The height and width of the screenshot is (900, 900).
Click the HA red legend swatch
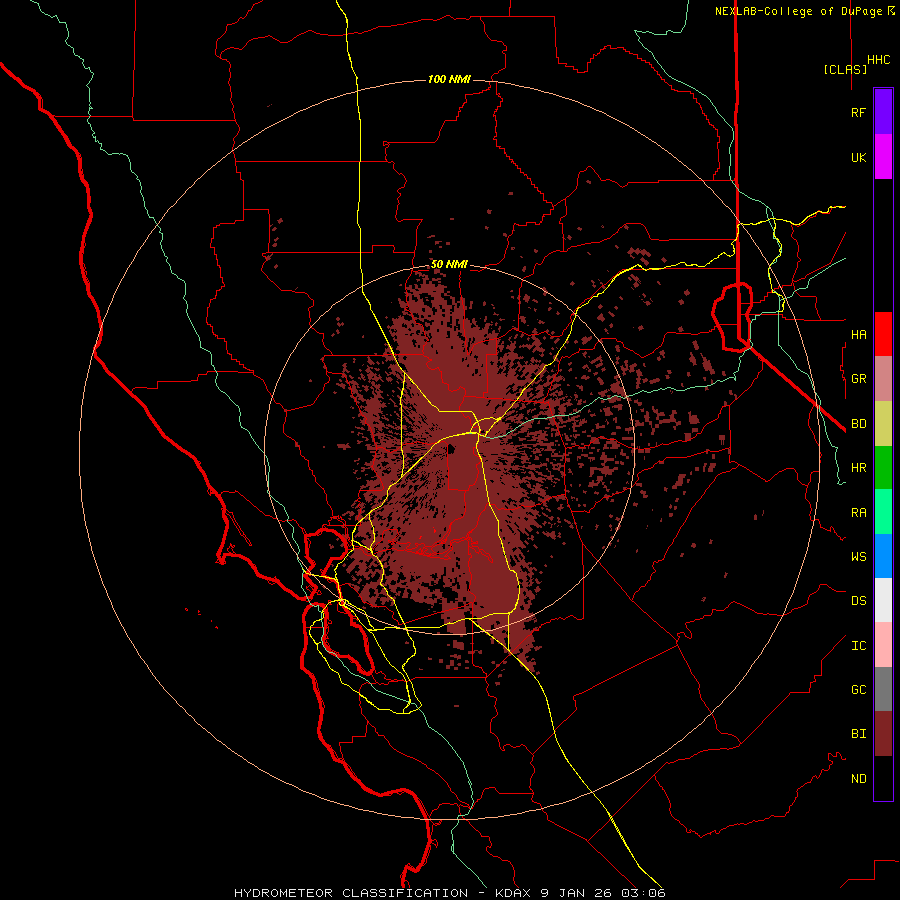883,334
